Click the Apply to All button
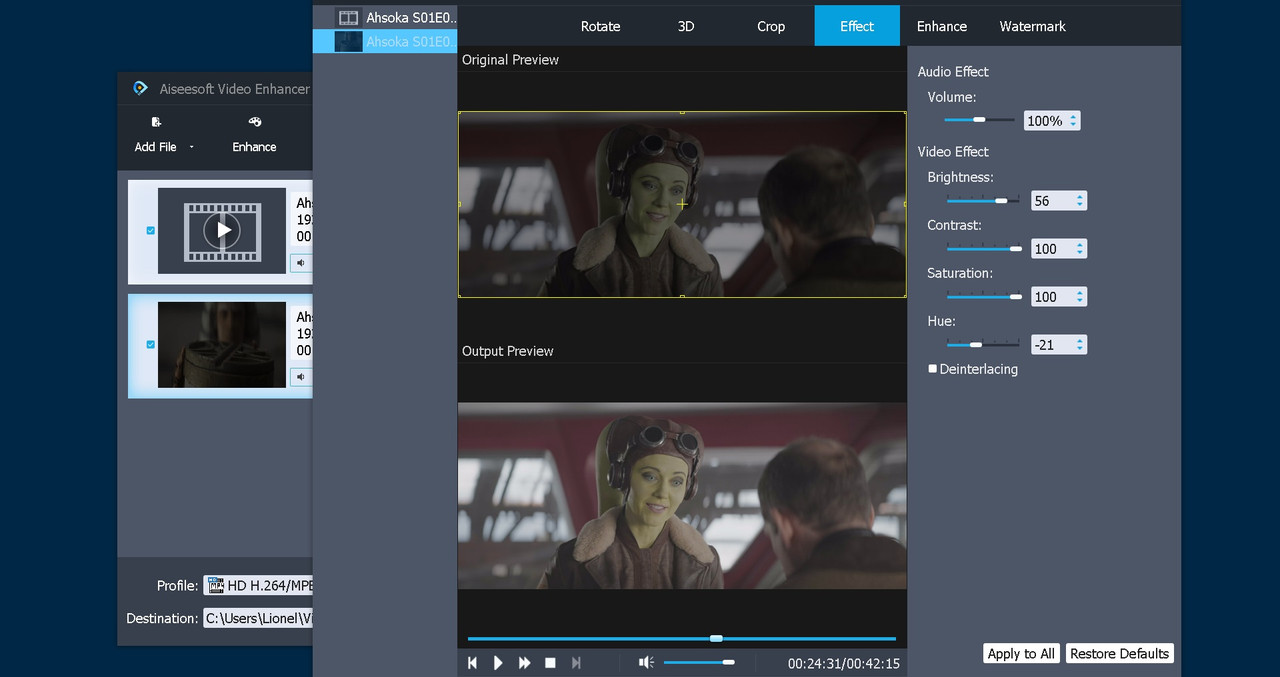Viewport: 1280px width, 677px height. coord(1021,653)
